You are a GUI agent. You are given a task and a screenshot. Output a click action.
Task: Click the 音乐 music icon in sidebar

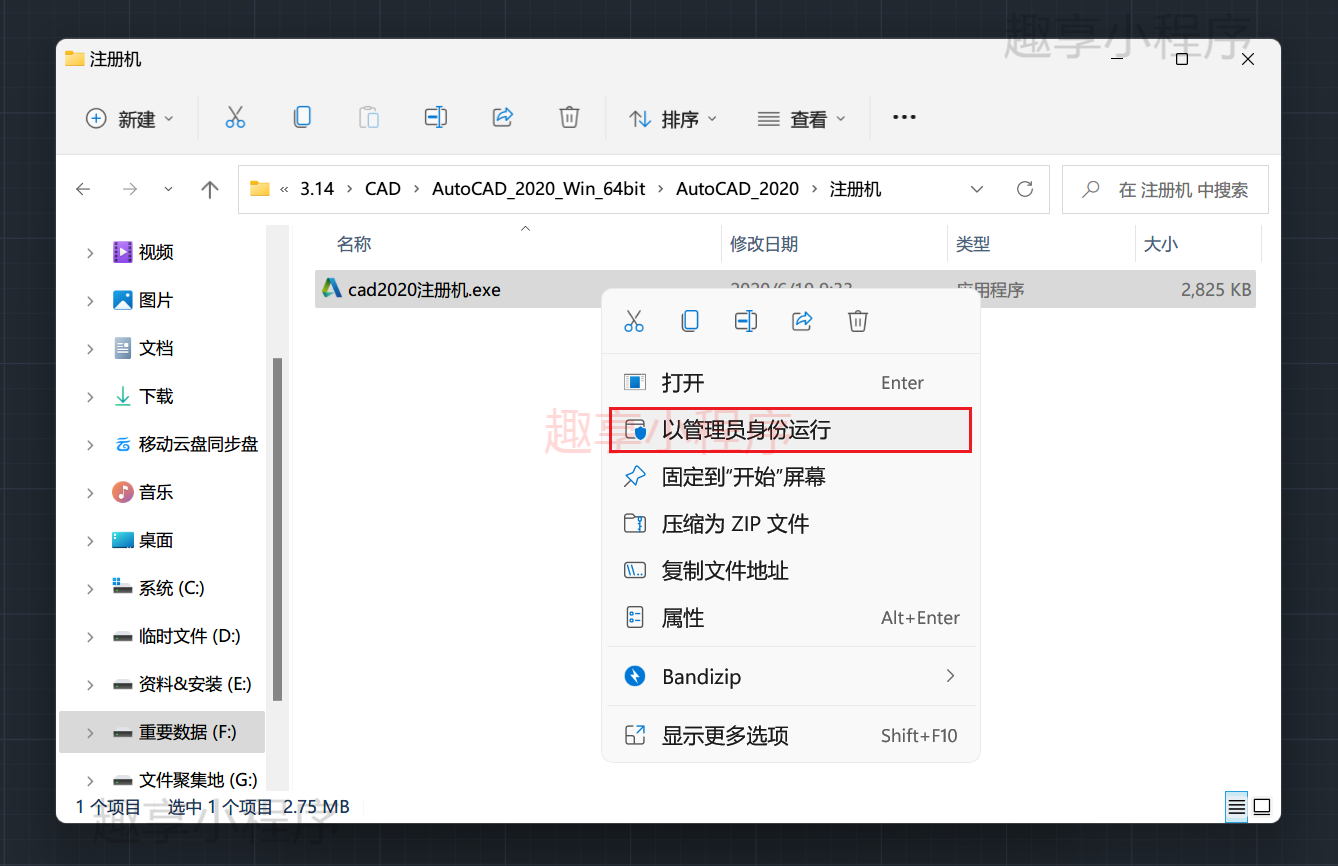(x=123, y=492)
